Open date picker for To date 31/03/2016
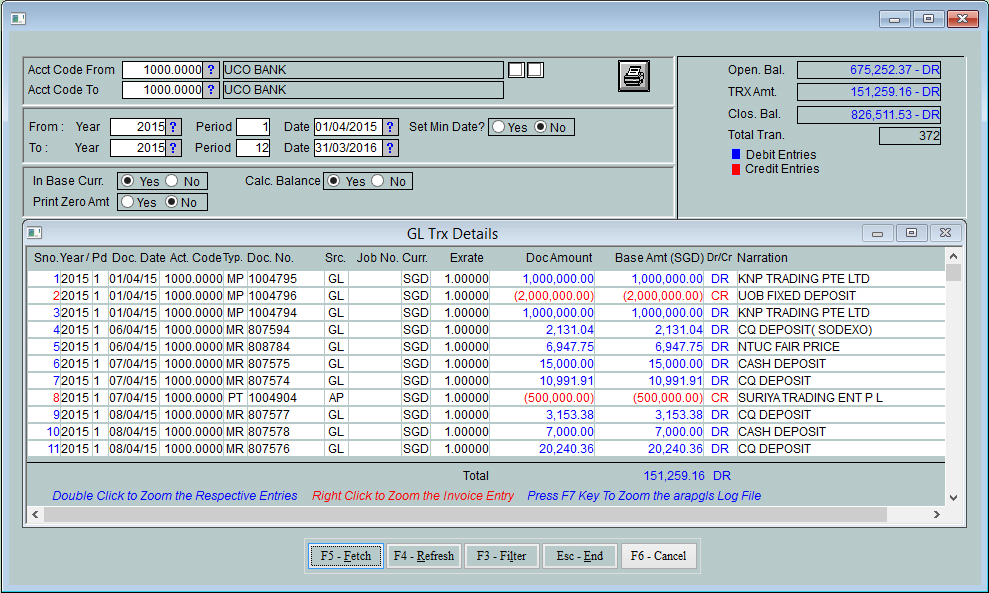The image size is (989, 593). pos(390,148)
